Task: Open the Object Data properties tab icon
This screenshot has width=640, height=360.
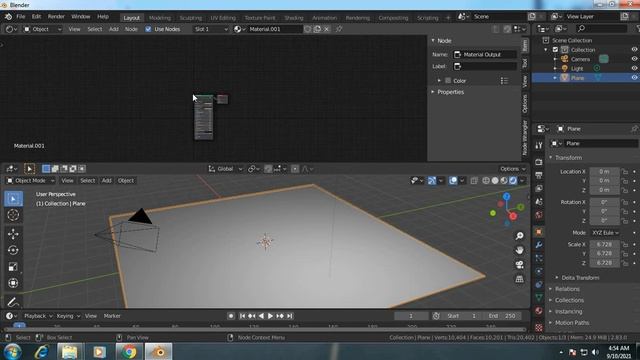Action: pyautogui.click(x=539, y=298)
